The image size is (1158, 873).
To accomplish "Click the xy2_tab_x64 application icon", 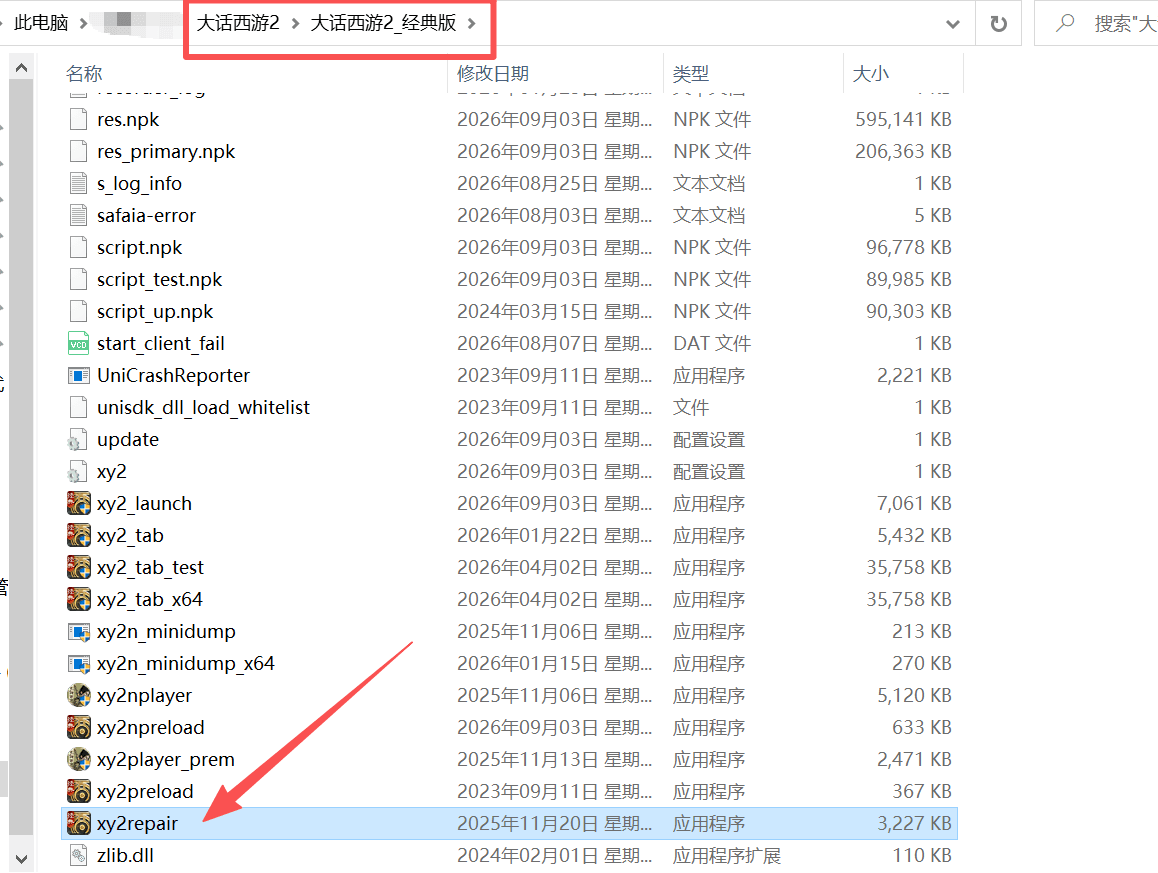I will click(x=78, y=600).
